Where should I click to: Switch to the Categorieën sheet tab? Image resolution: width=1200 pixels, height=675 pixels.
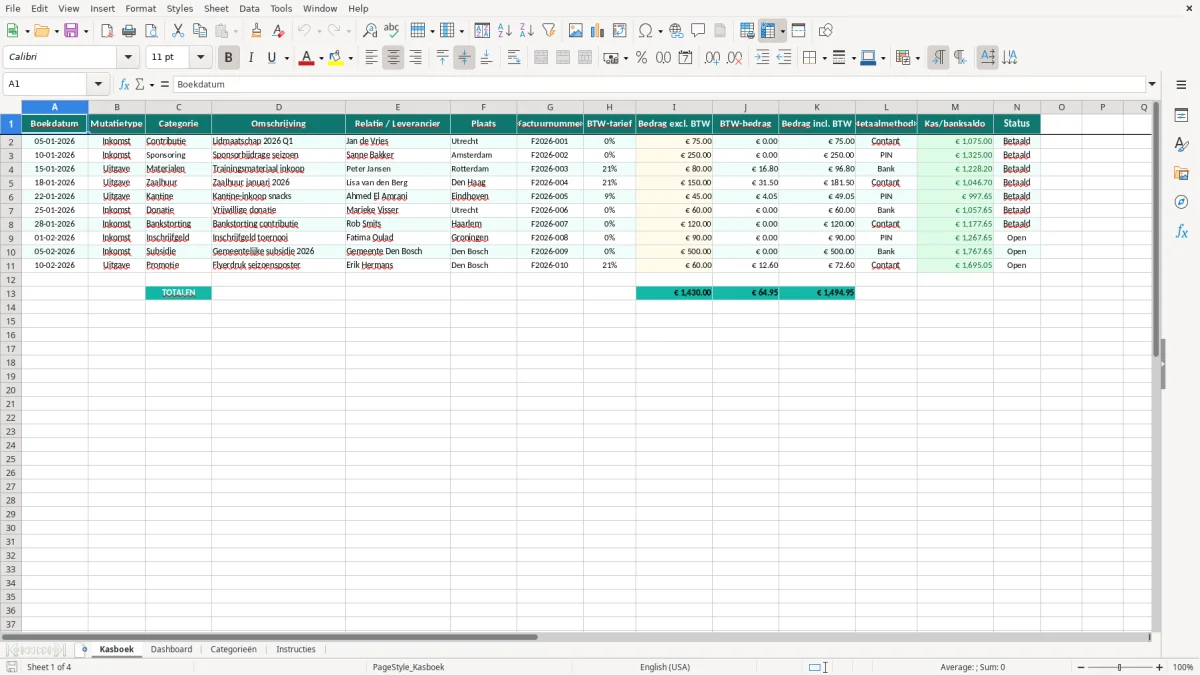point(233,649)
